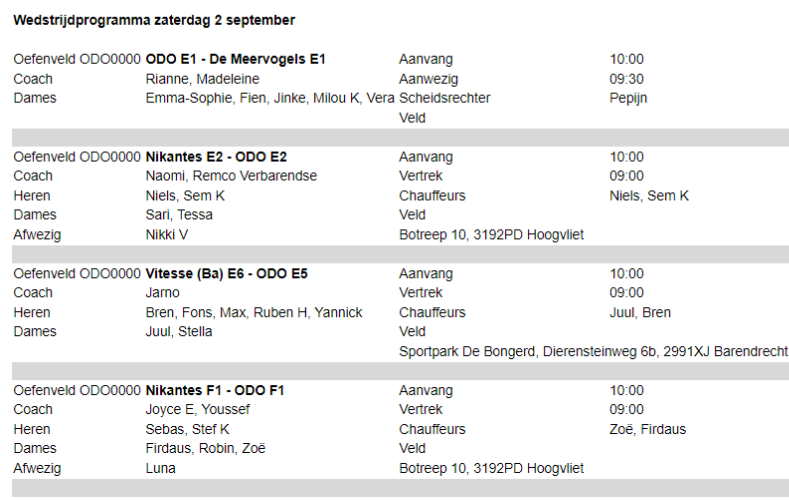Select match title 'Nikantes E2 - ODO E2'
Screen dimensions: 789x501
pos(217,157)
